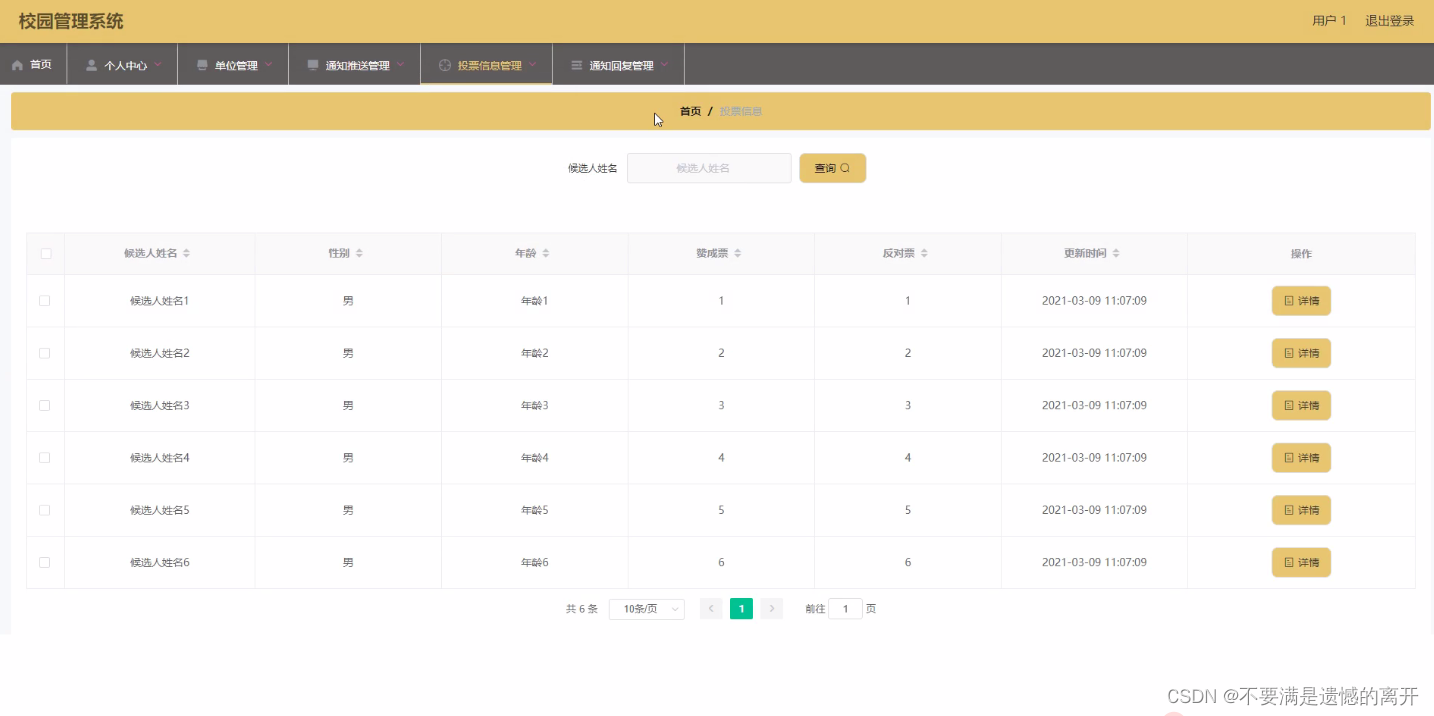Sort by 性别 column arrows

[359, 254]
